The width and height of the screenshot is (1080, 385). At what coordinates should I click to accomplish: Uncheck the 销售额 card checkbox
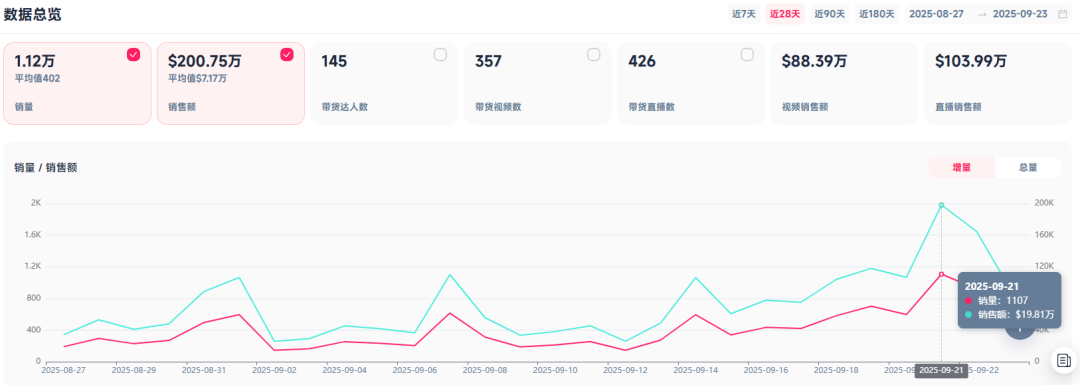point(287,54)
